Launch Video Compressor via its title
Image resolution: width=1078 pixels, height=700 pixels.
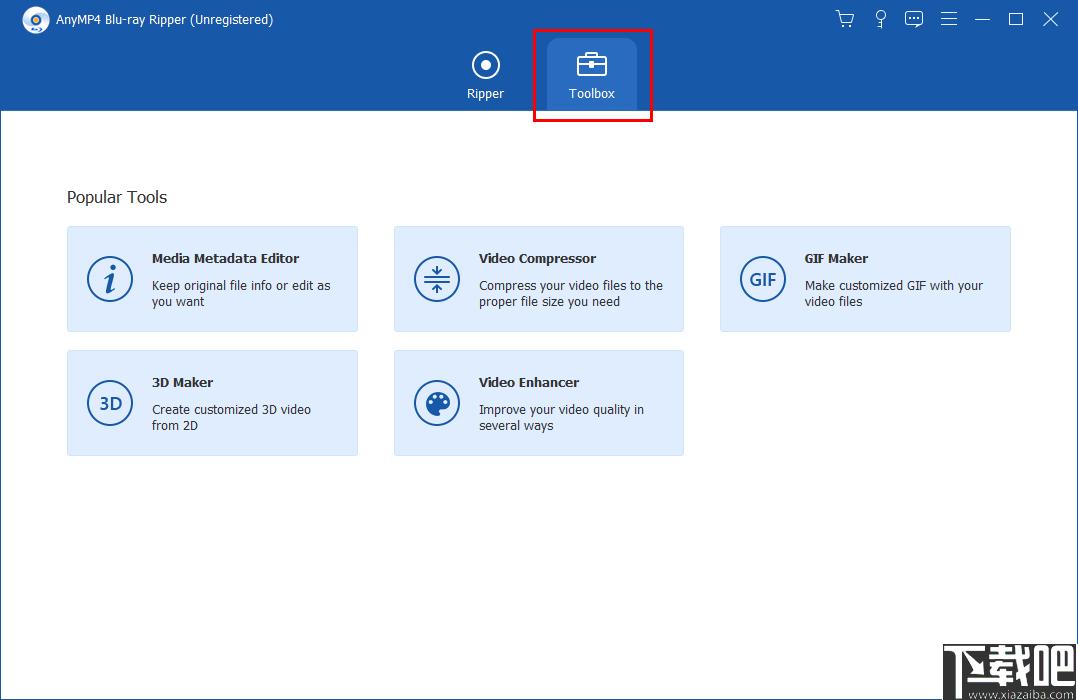coord(537,258)
